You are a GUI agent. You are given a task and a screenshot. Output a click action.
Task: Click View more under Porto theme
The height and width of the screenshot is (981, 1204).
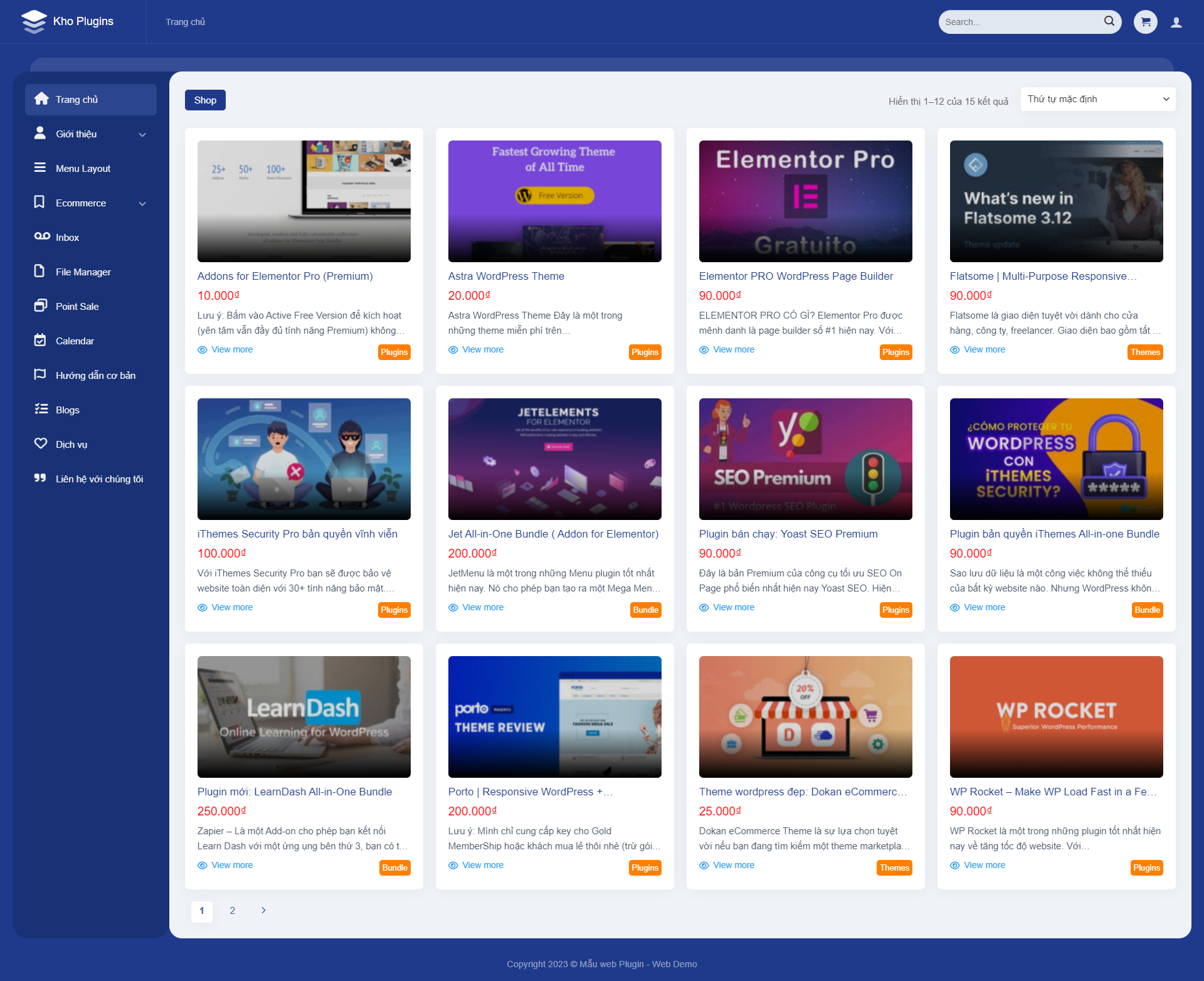tap(483, 865)
